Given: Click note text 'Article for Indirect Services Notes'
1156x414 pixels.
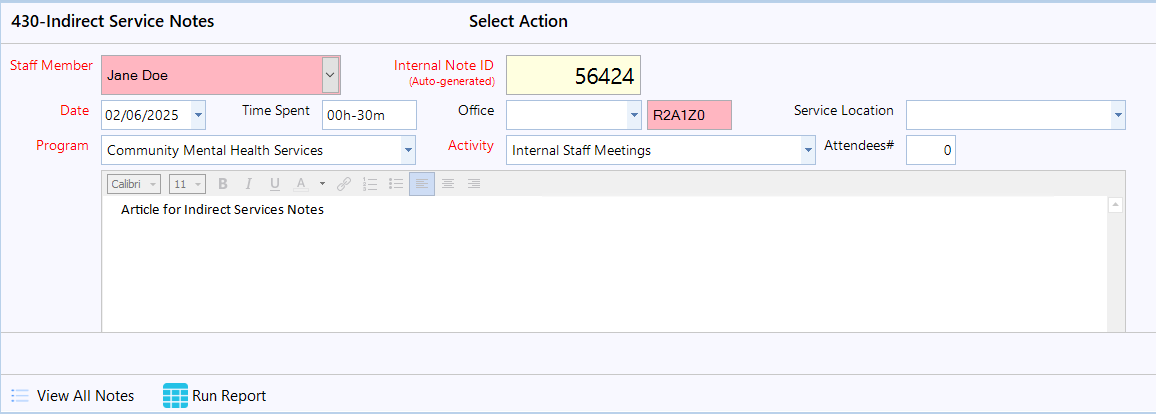Looking at the screenshot, I should pos(223,210).
